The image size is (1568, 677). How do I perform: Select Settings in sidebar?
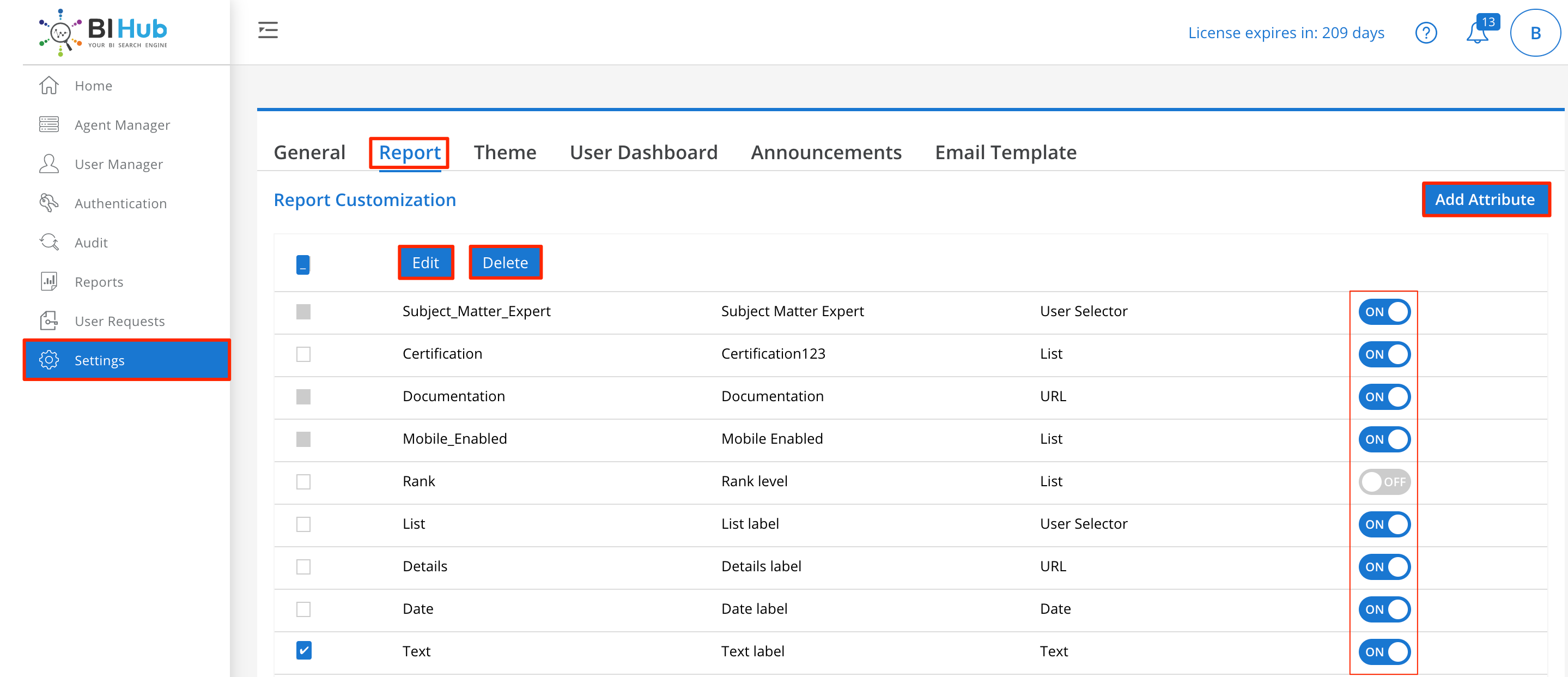[126, 360]
